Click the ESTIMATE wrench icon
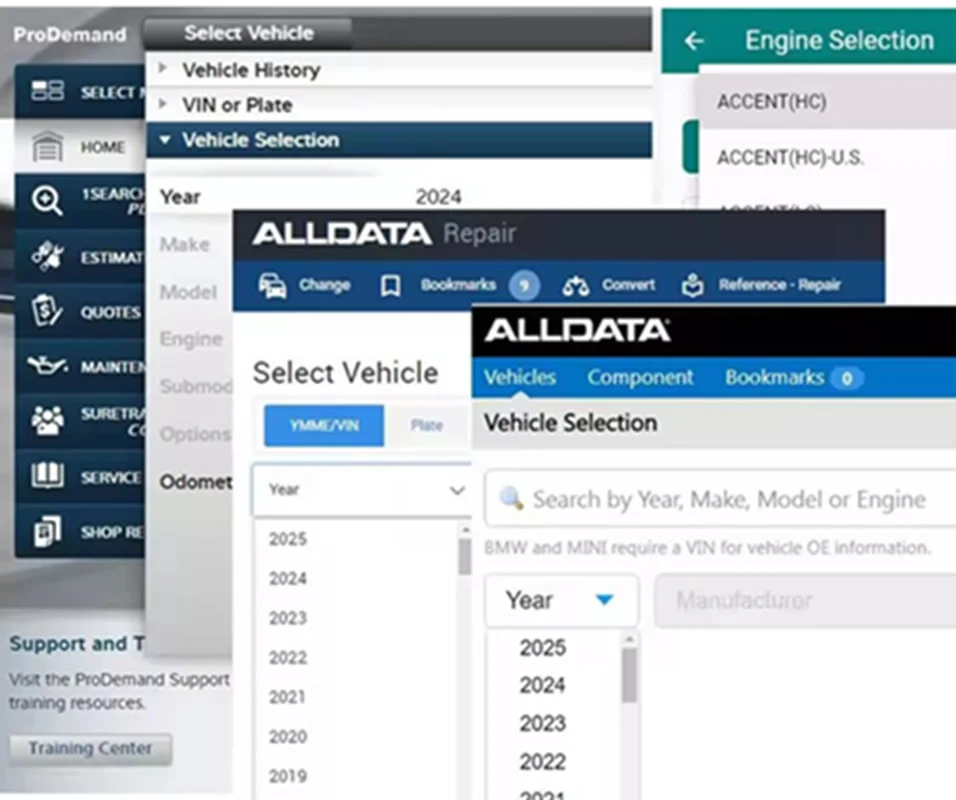Image resolution: width=956 pixels, height=800 pixels. tap(46, 256)
